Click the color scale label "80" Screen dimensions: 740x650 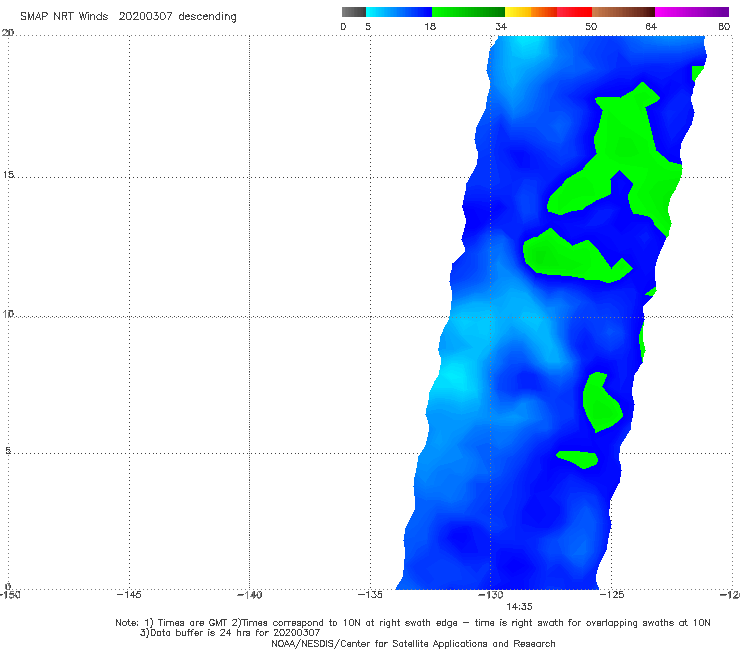[x=724, y=26]
